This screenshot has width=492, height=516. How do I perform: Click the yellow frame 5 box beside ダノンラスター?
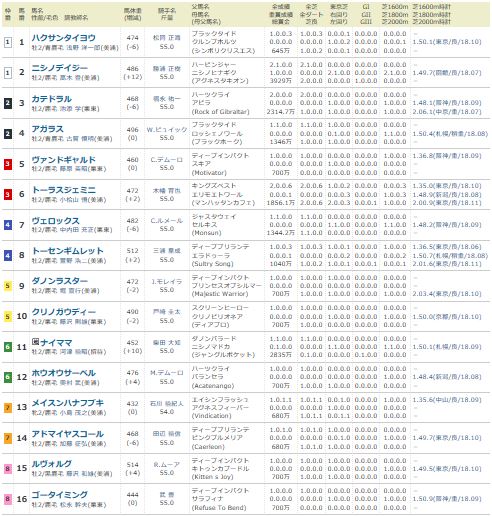pos(8,286)
